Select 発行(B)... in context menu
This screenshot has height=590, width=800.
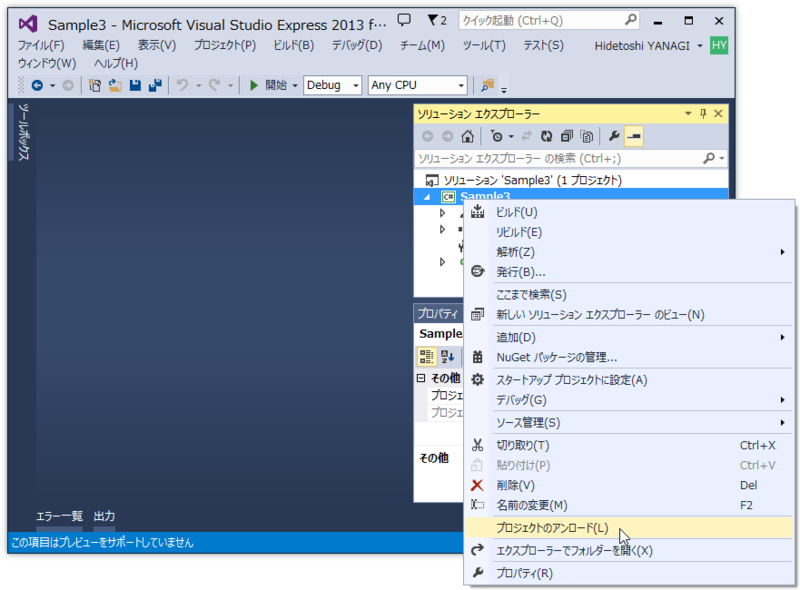(x=629, y=272)
